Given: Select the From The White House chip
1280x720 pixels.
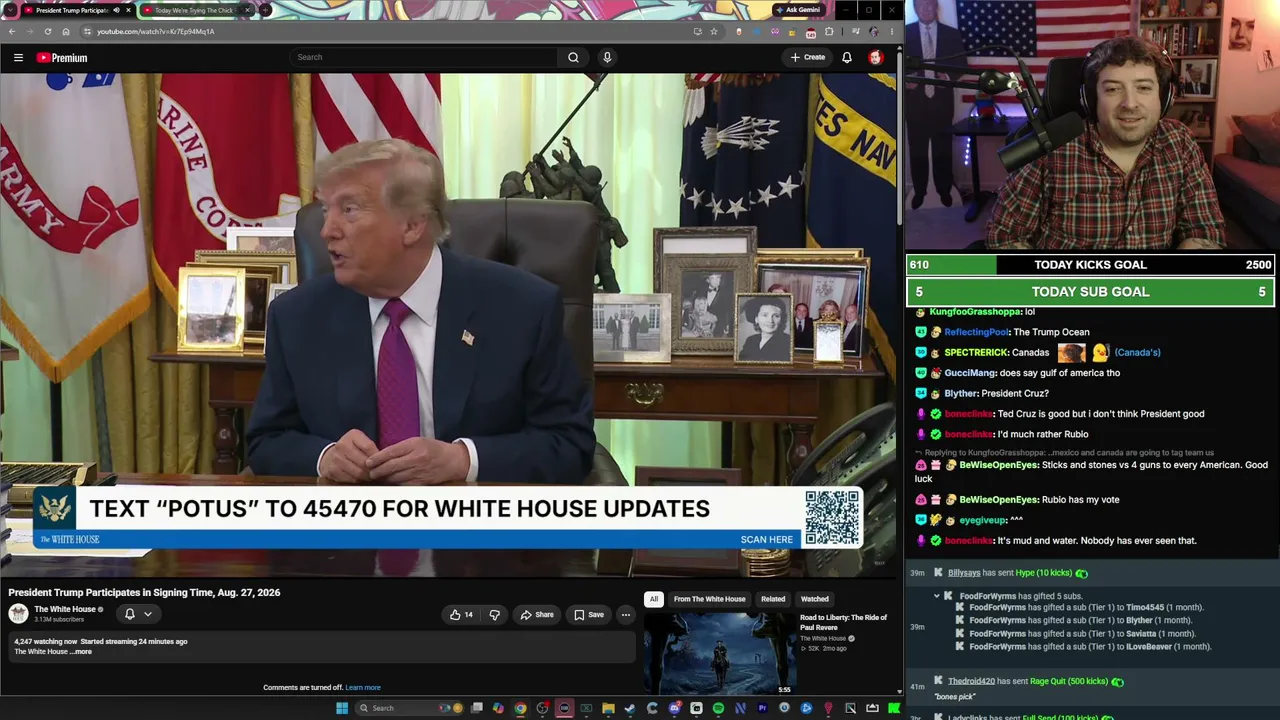Looking at the screenshot, I should 709,599.
